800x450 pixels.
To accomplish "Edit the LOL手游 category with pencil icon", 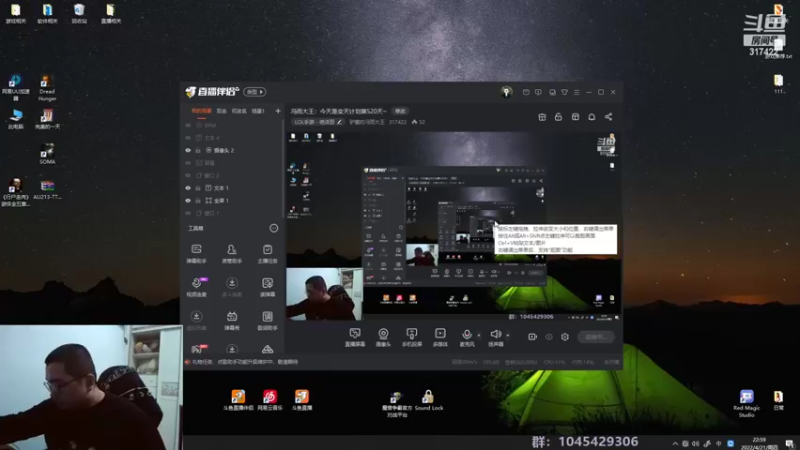I will (340, 122).
